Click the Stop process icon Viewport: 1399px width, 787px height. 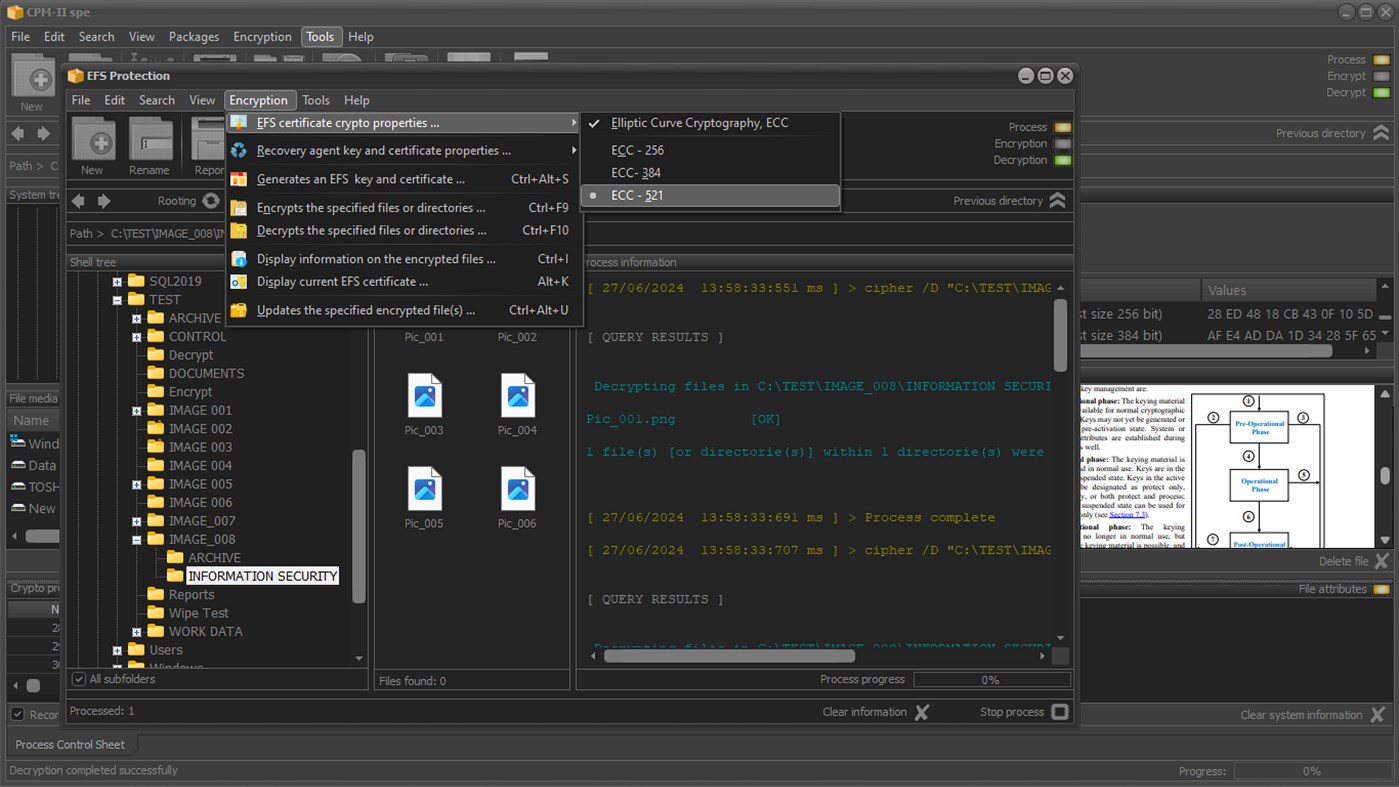(1060, 712)
